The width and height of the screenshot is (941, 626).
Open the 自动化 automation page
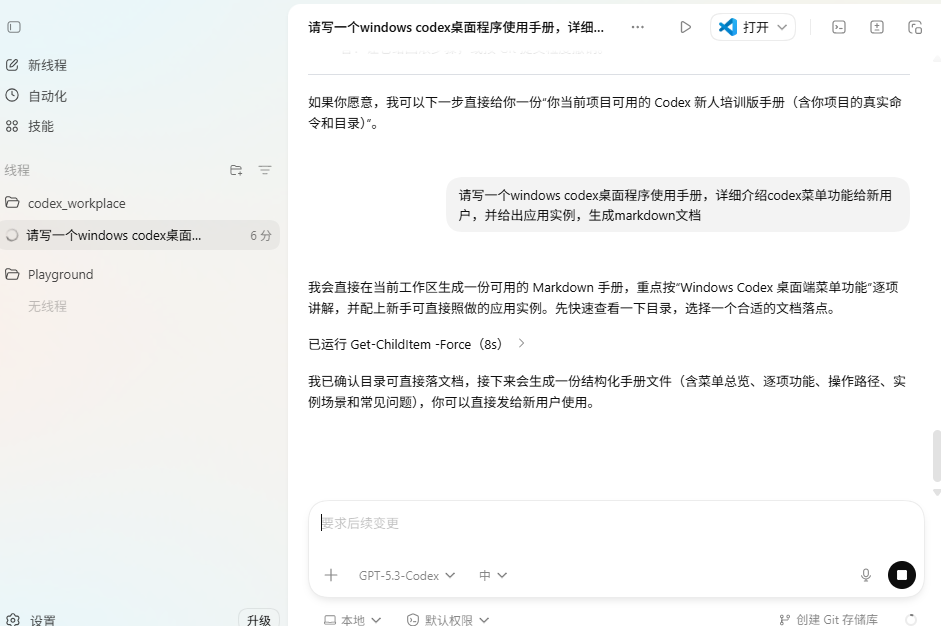(36, 95)
